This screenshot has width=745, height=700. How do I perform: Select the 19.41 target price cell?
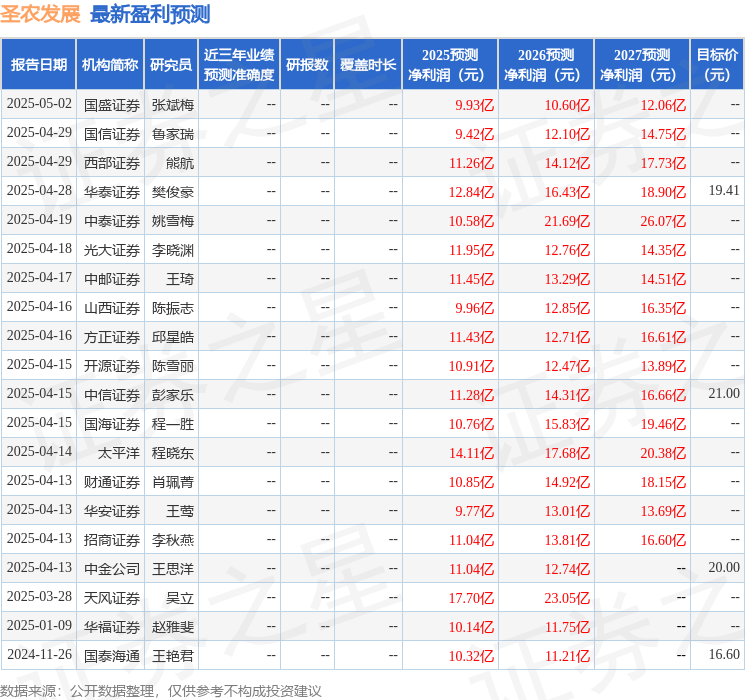(x=724, y=190)
